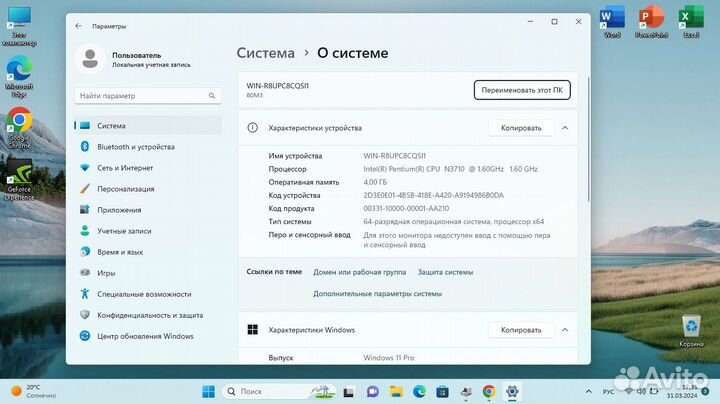The image size is (720, 404).
Task: Collapse Характеристики устройства section chevron
Action: coord(565,128)
